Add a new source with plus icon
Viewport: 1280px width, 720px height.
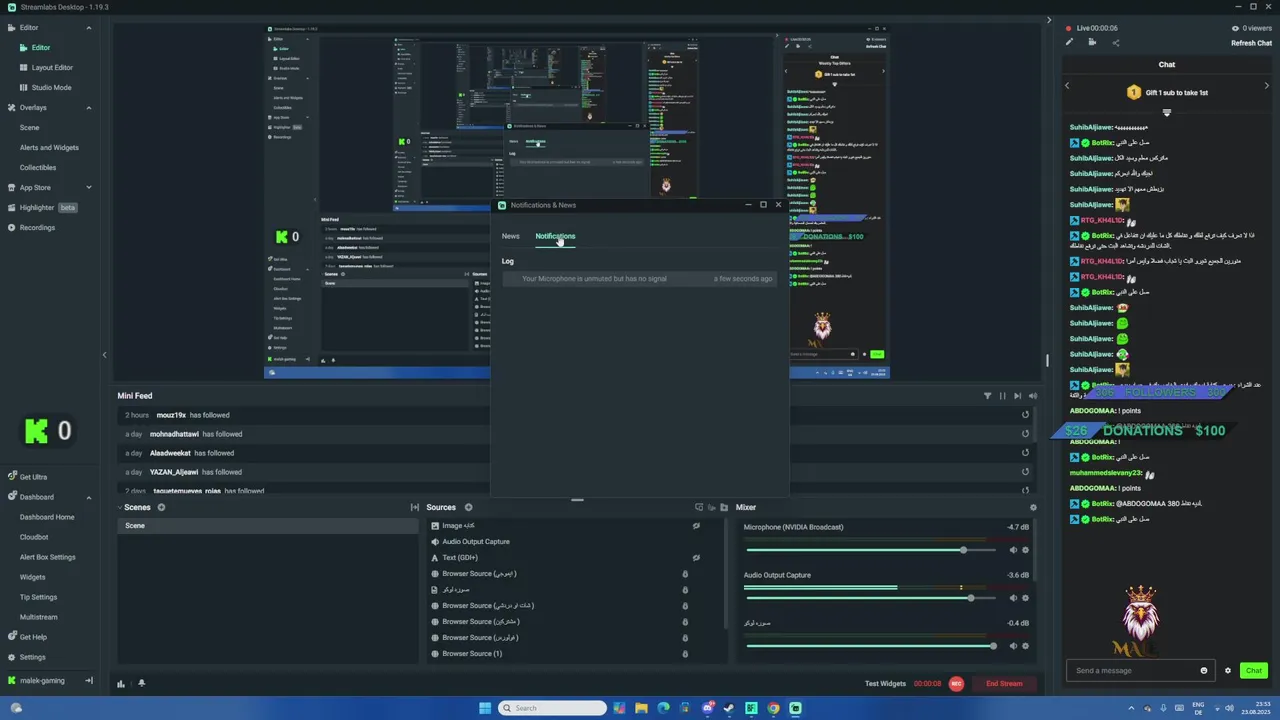(x=468, y=507)
